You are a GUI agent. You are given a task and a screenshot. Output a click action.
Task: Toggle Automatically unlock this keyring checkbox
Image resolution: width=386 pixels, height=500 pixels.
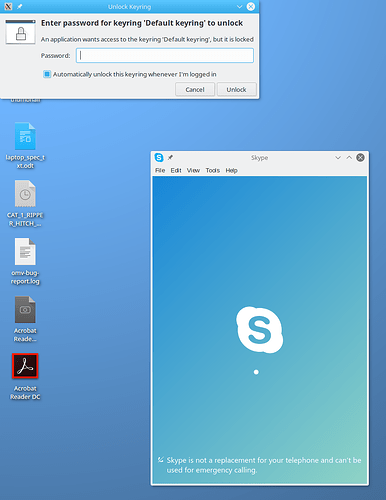47,74
